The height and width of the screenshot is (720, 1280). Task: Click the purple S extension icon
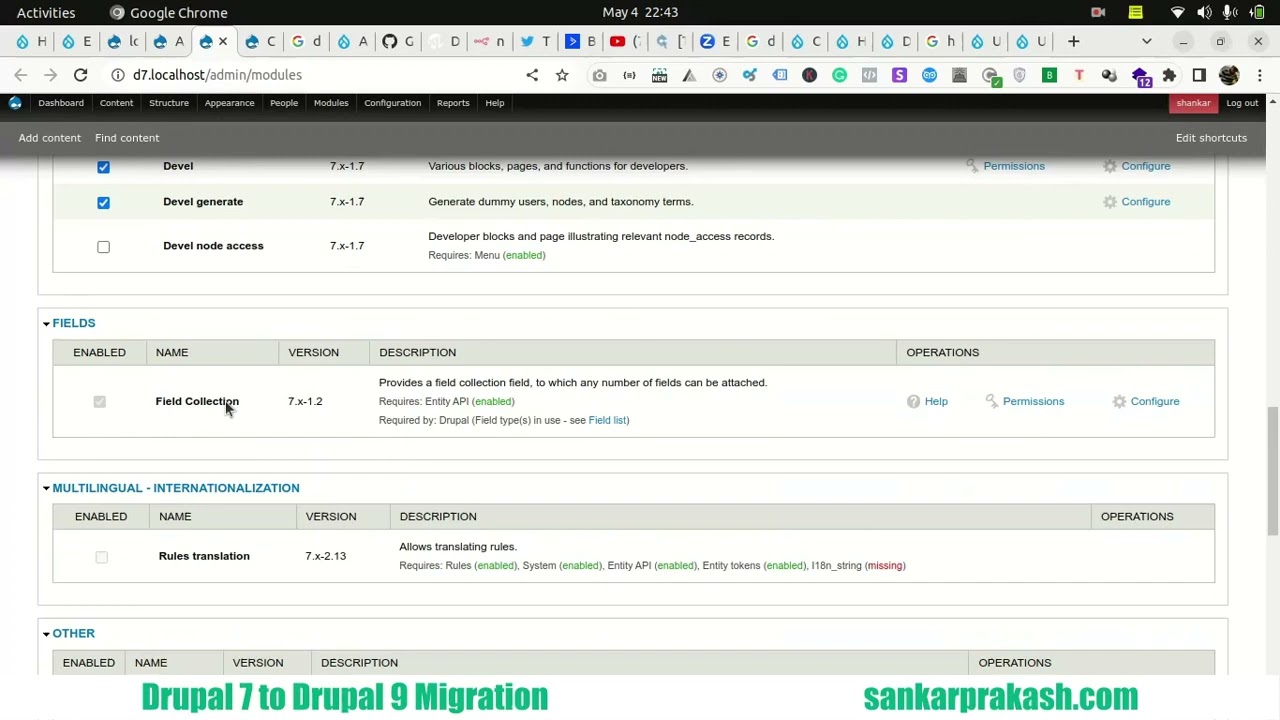pos(899,75)
